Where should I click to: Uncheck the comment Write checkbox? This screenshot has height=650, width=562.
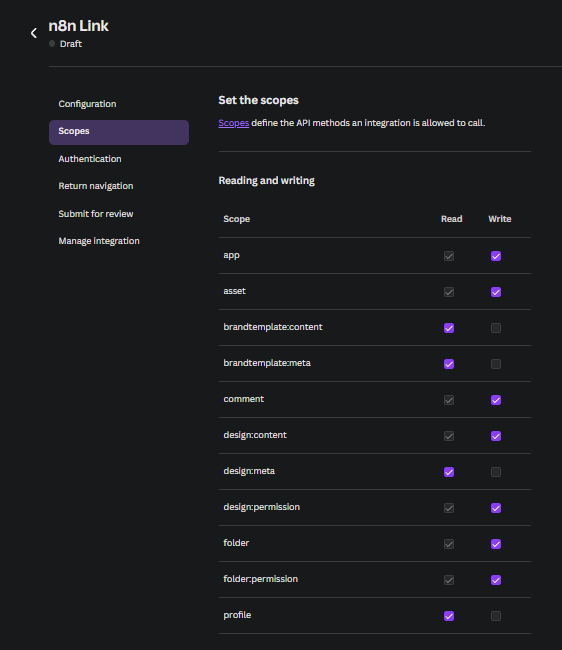[x=496, y=400]
